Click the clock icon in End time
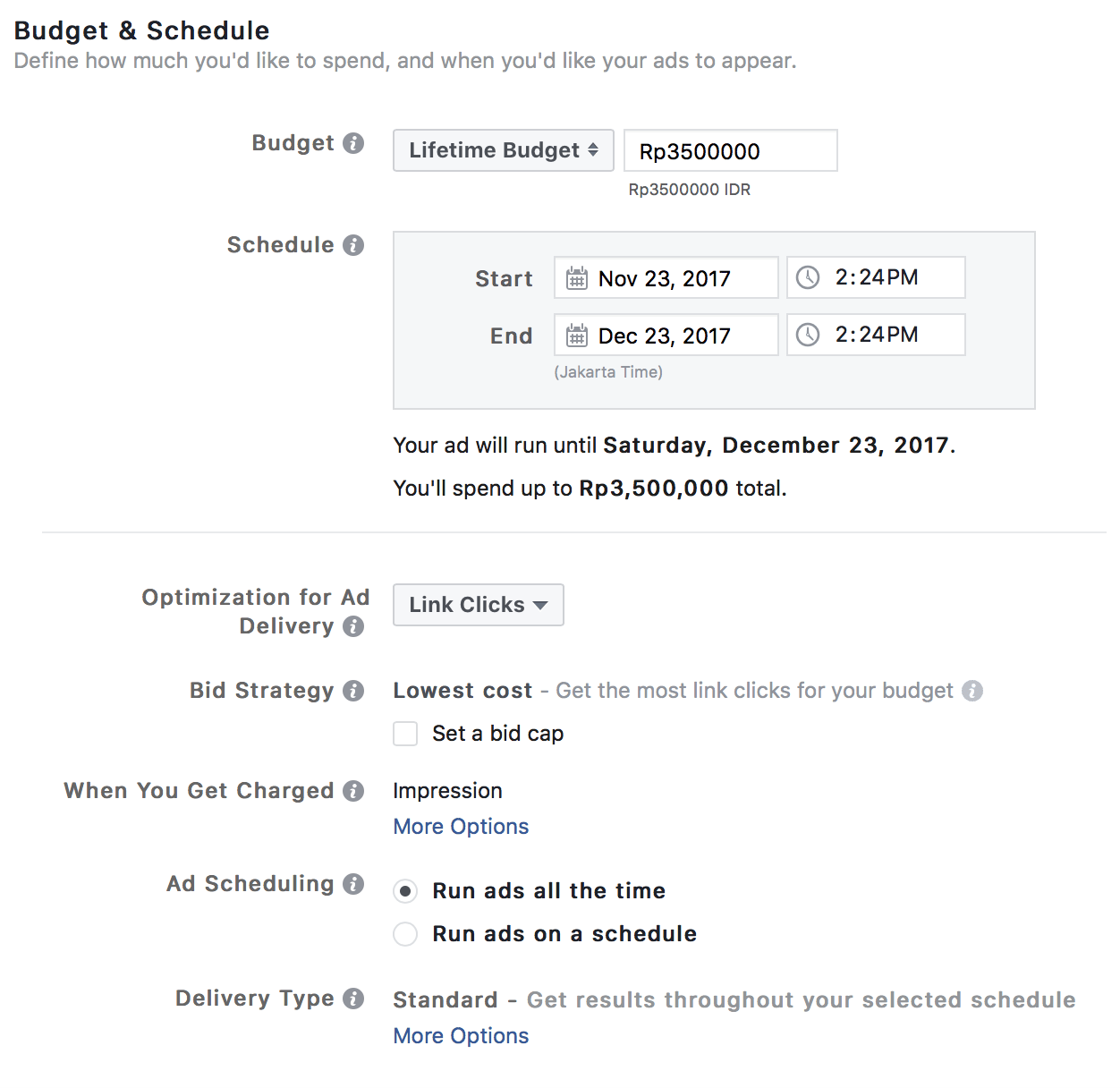The image size is (1120, 1088). point(808,335)
